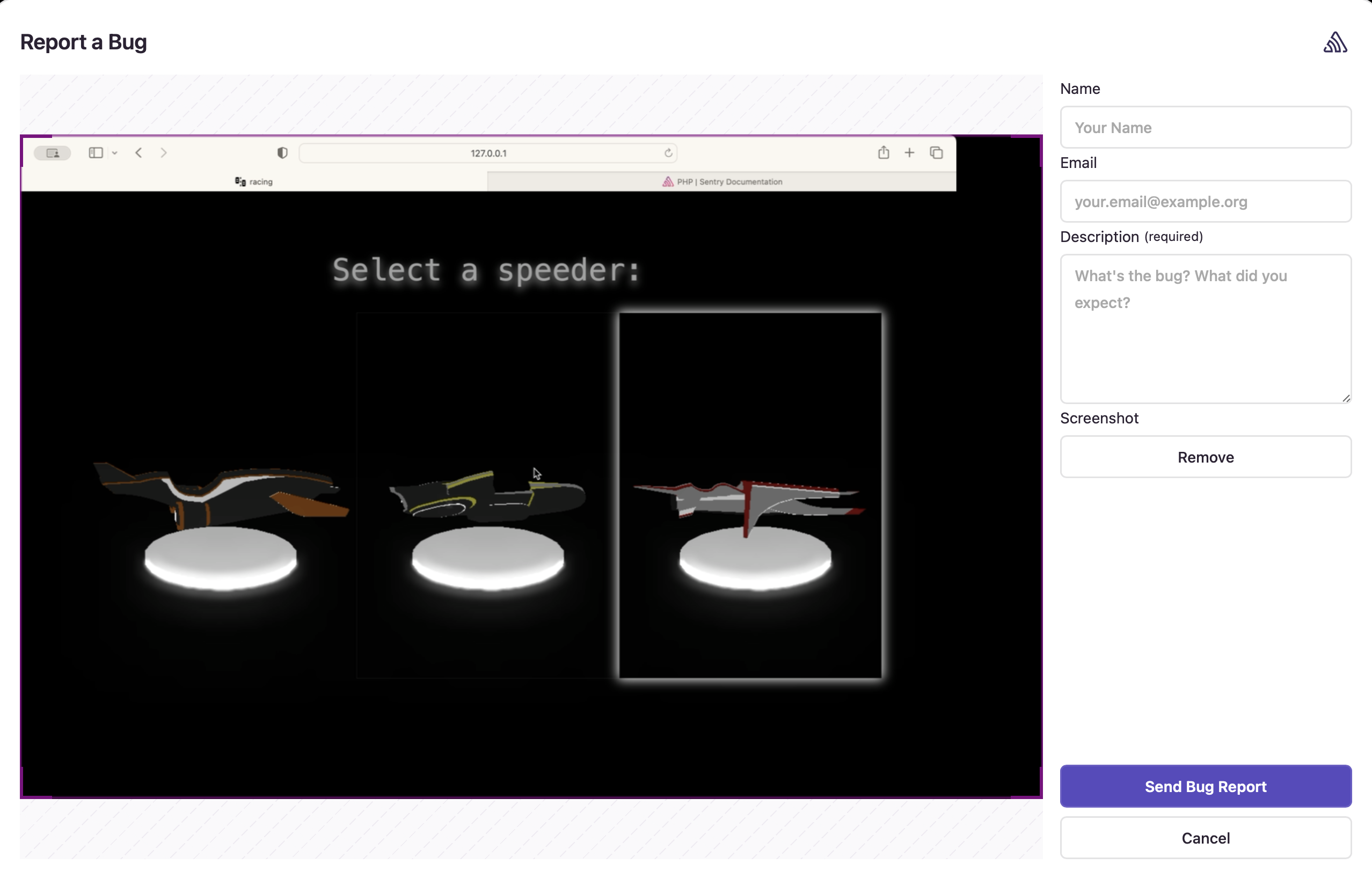The height and width of the screenshot is (879, 1372).
Task: Click the browser back arrow in the screenshot
Action: point(138,152)
